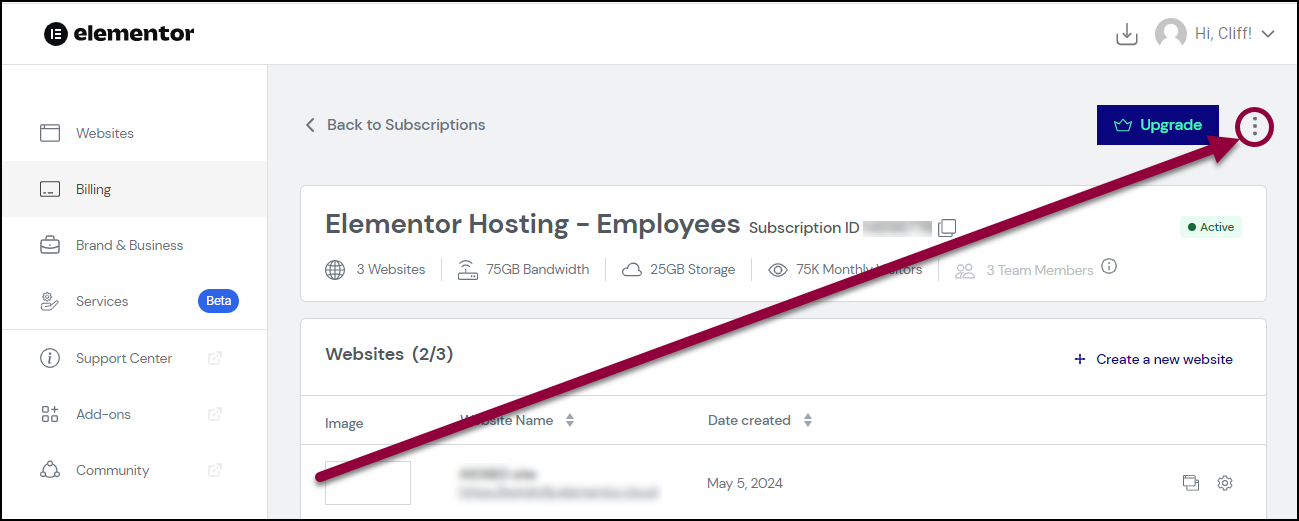Open the three-dot more options menu

1255,126
